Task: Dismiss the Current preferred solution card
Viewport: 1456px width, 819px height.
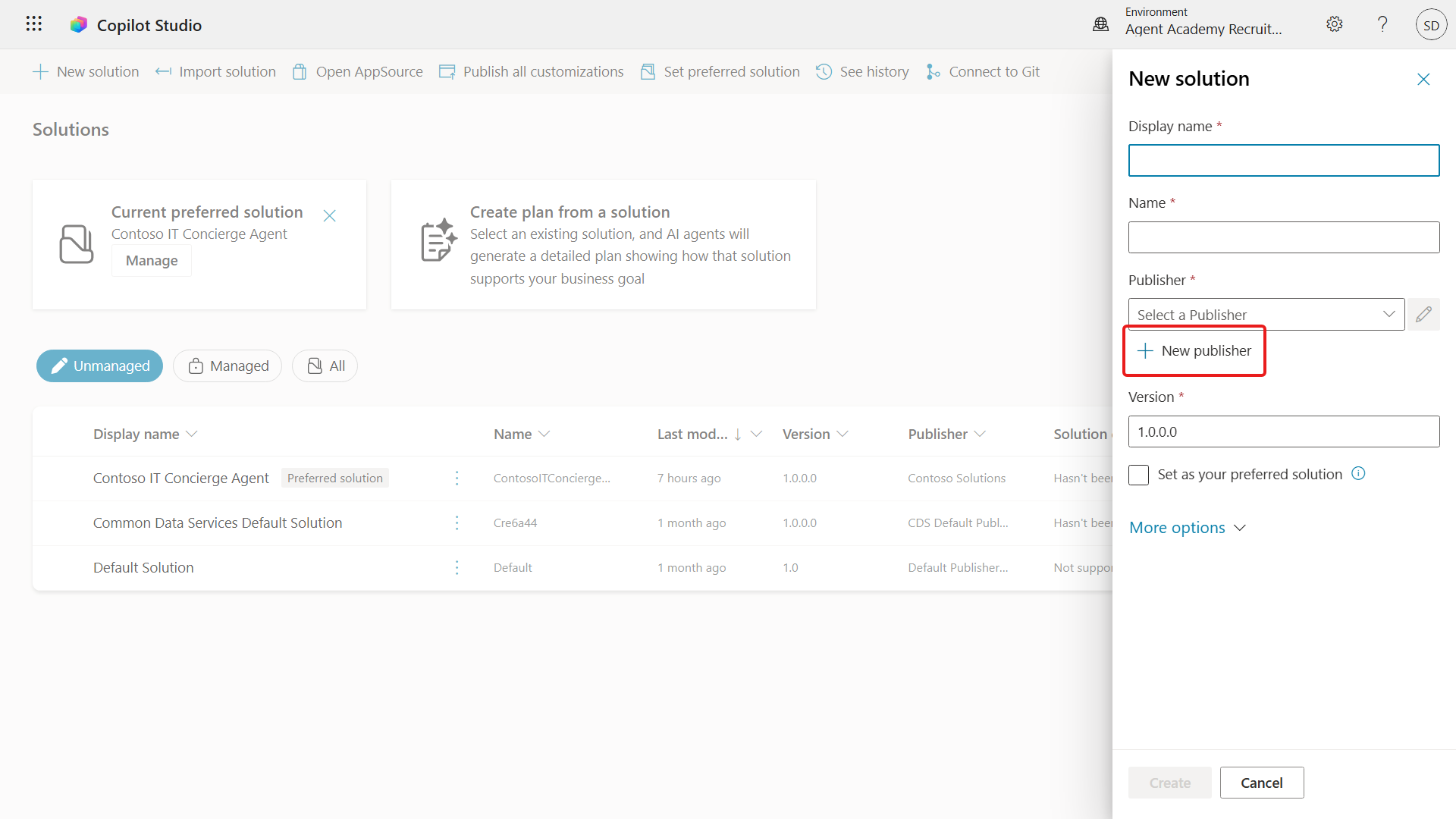Action: [x=329, y=216]
